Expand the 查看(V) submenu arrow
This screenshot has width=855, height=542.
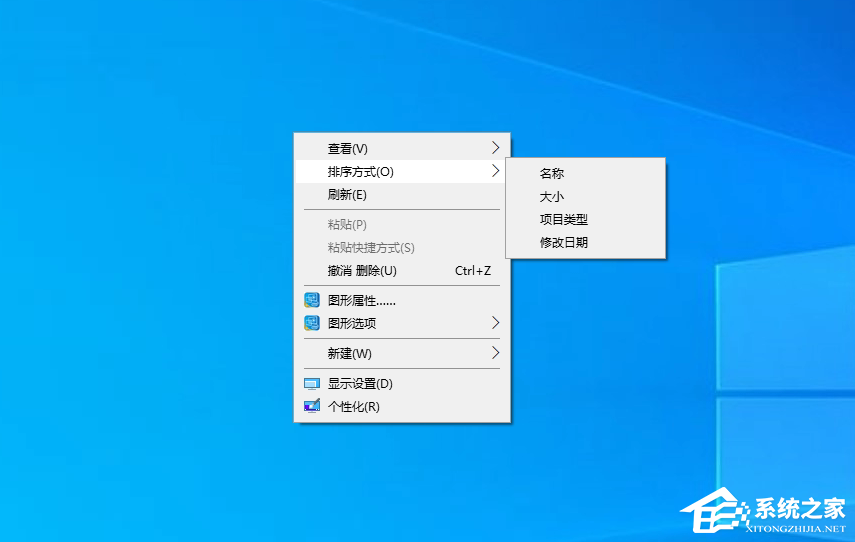495,148
